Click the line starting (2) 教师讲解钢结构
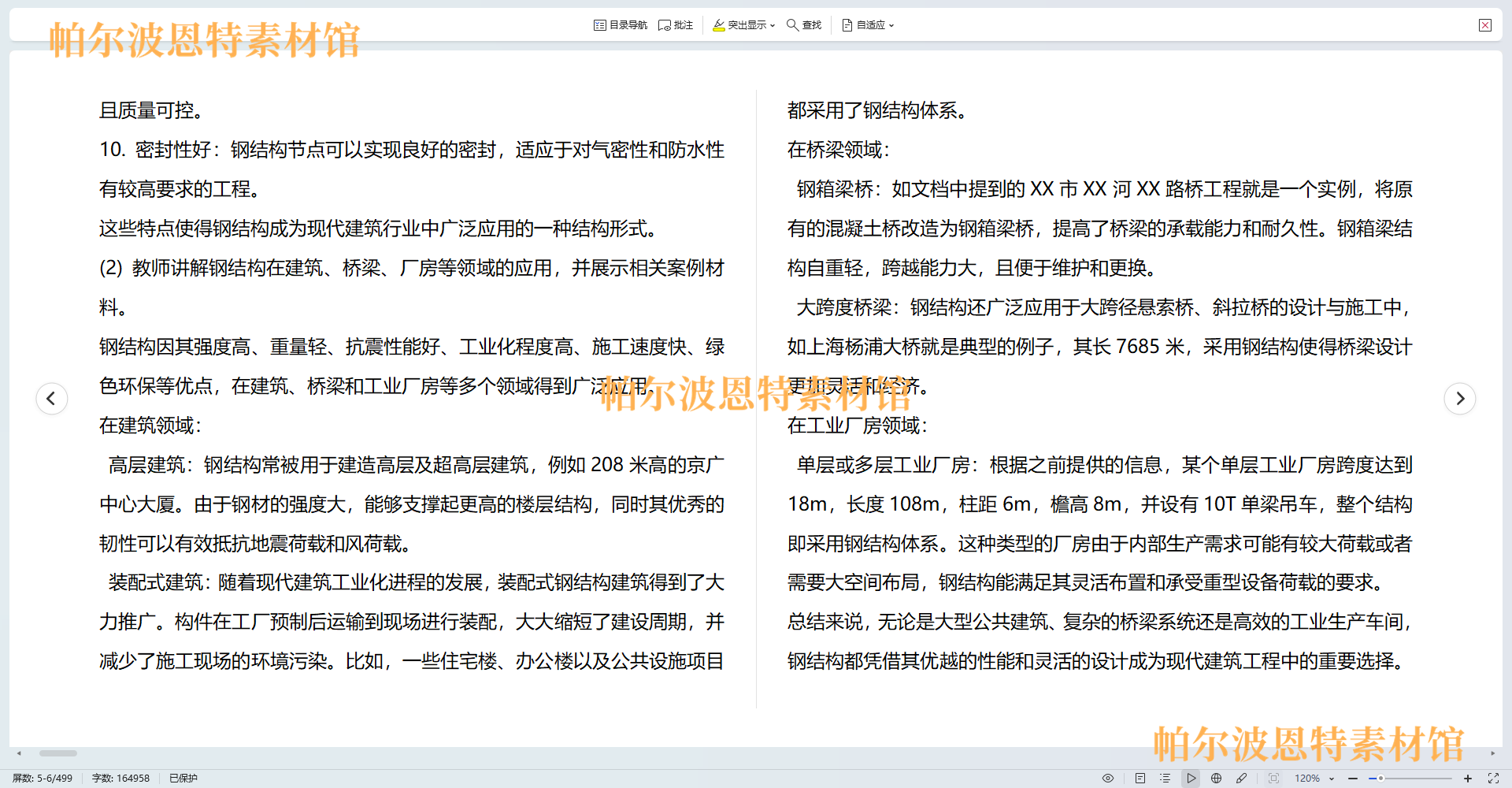1512x788 pixels. (412, 268)
